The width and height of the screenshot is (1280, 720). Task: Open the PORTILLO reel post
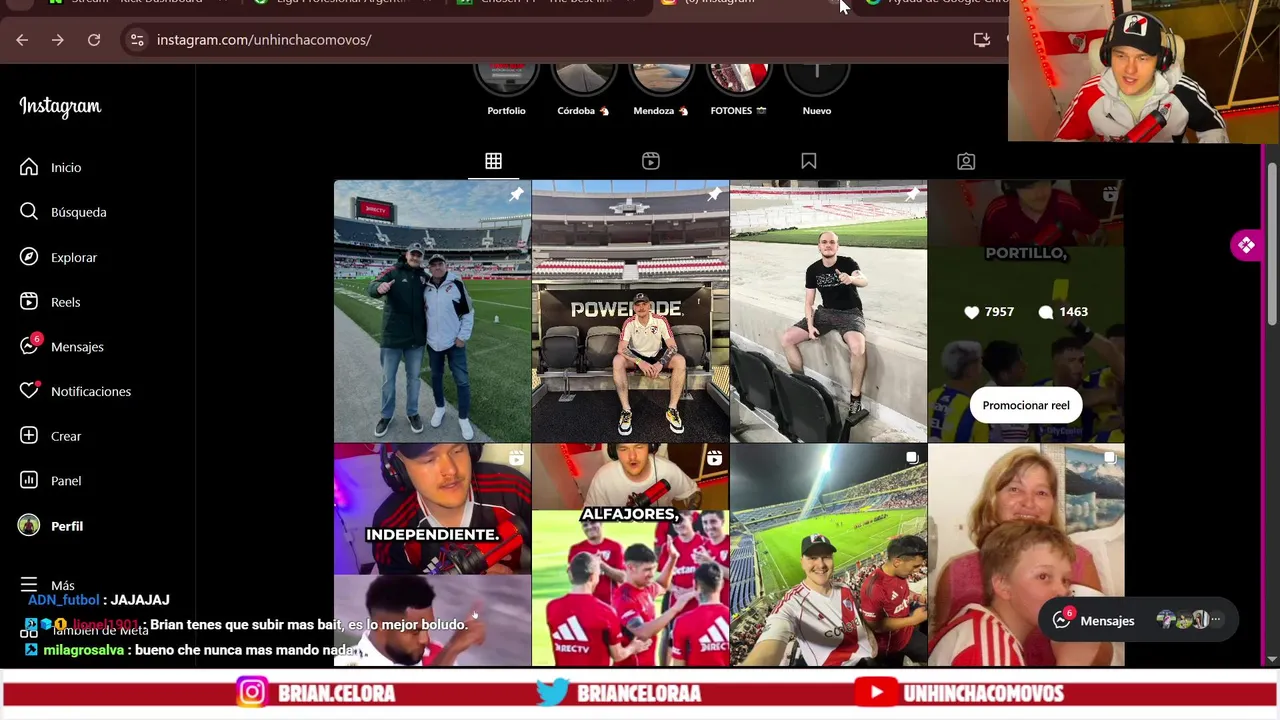pos(1026,311)
